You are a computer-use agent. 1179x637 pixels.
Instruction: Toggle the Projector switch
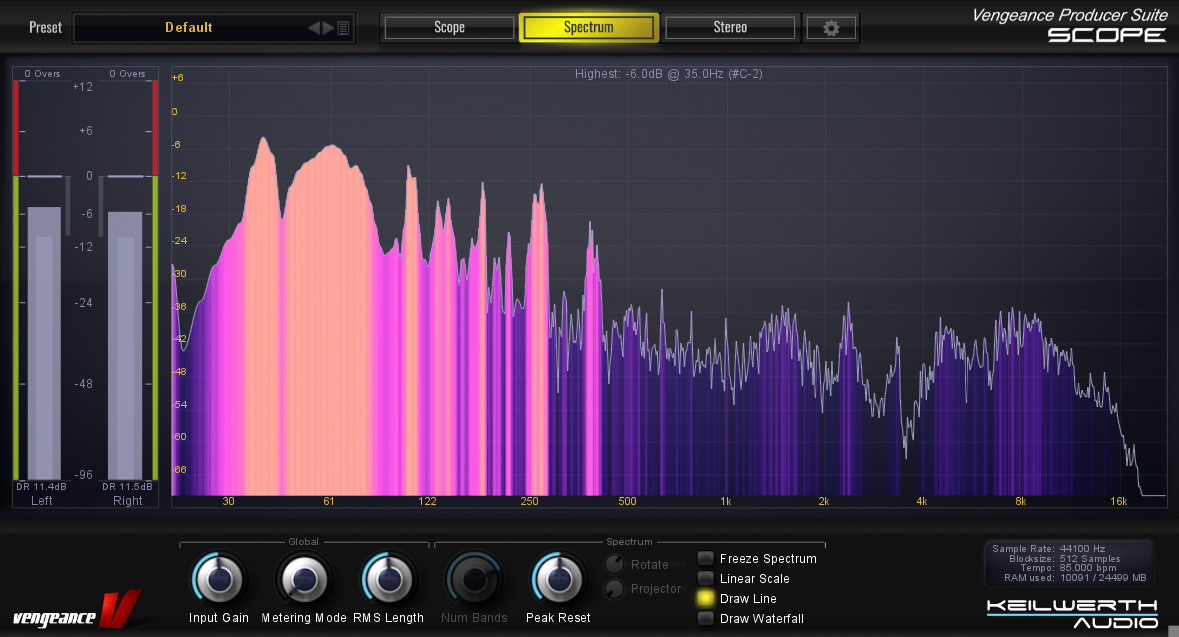614,589
